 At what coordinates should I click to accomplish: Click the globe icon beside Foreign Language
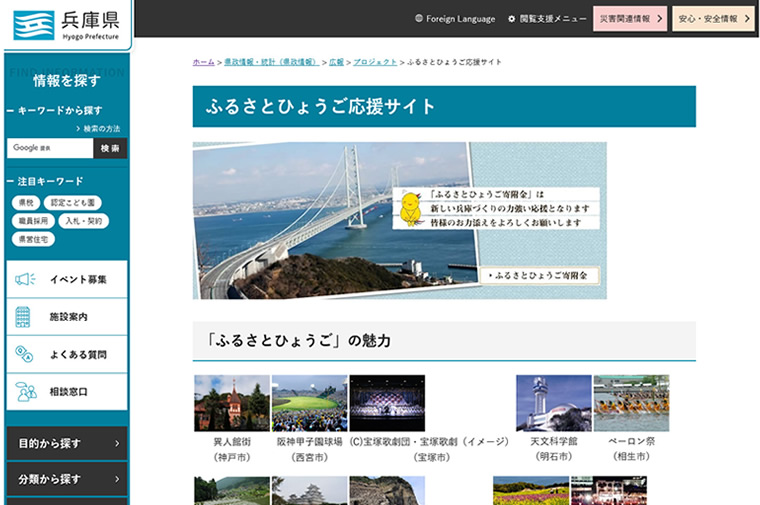coord(418,18)
